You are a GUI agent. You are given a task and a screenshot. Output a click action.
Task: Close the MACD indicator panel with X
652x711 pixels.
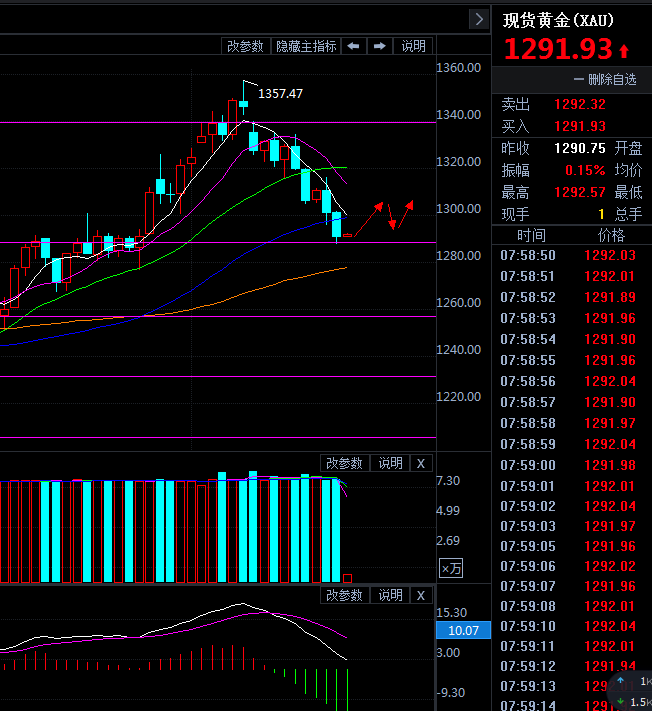pyautogui.click(x=421, y=595)
